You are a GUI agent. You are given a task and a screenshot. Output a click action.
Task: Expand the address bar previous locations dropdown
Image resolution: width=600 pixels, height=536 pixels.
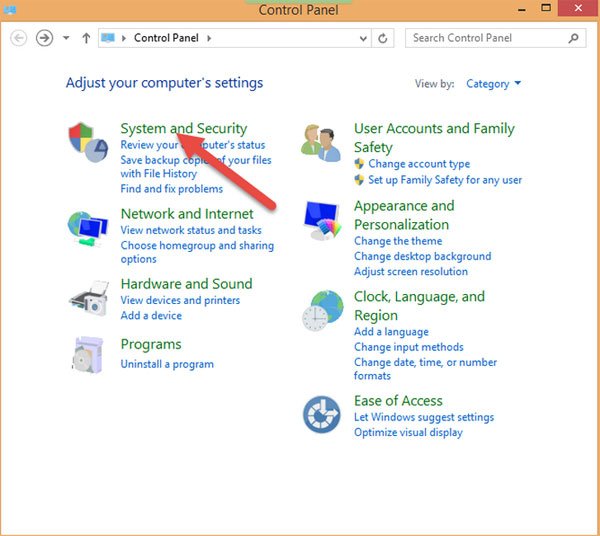point(363,38)
